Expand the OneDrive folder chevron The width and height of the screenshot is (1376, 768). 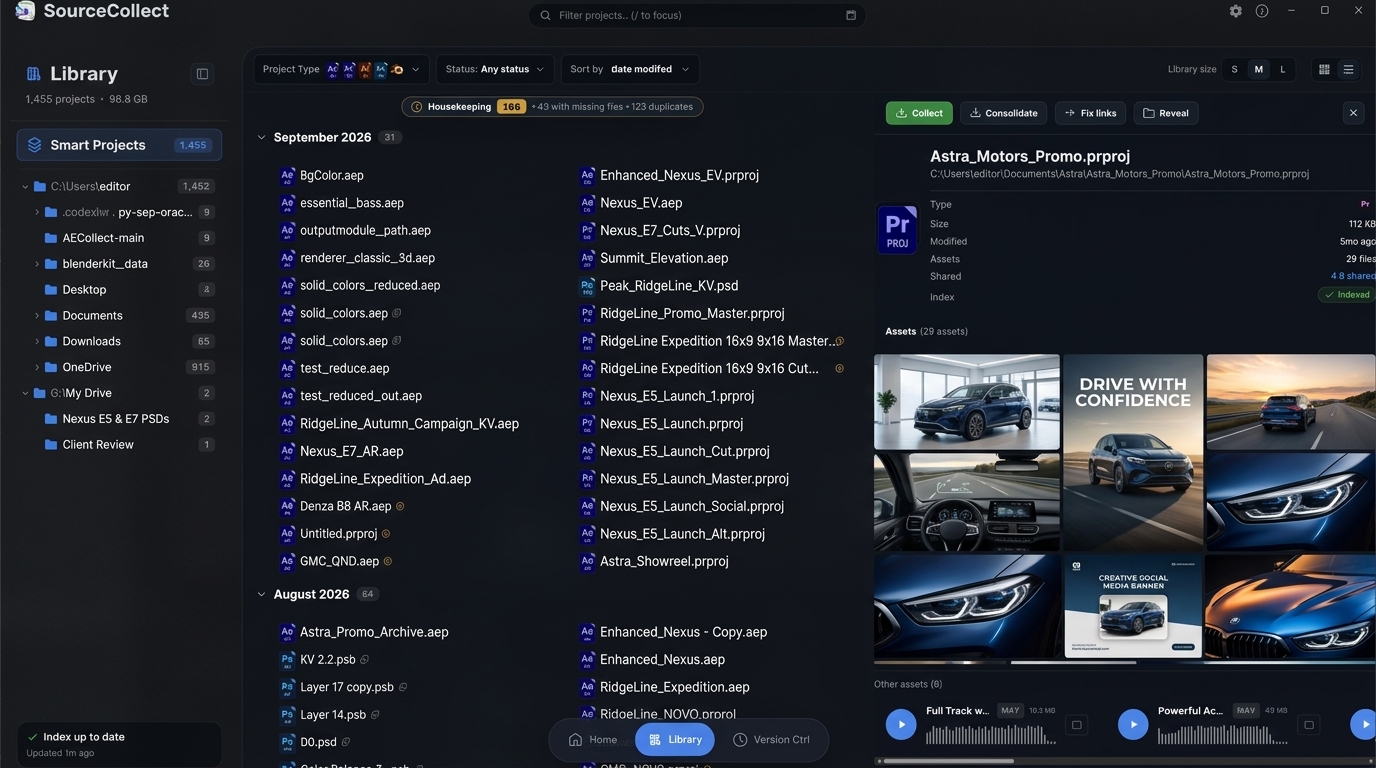click(37, 368)
